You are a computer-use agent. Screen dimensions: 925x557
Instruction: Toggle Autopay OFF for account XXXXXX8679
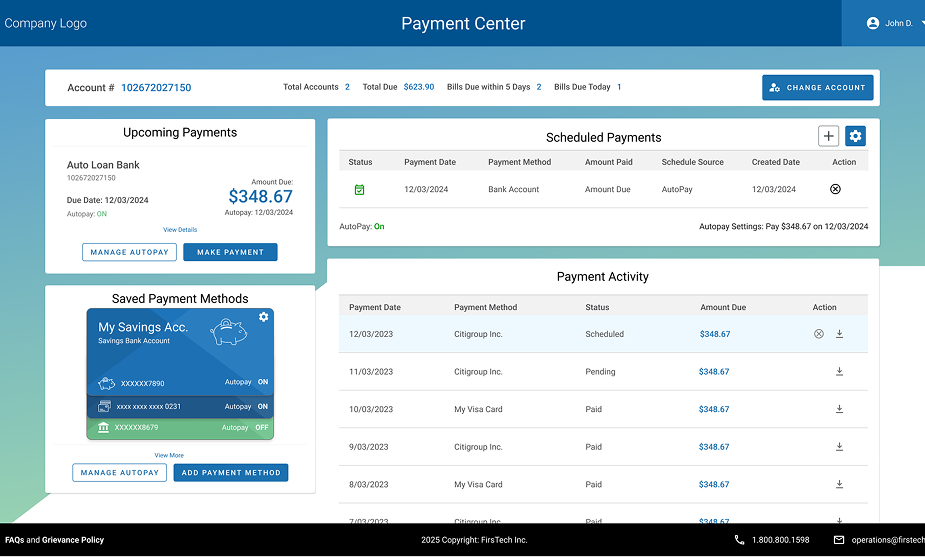point(262,428)
